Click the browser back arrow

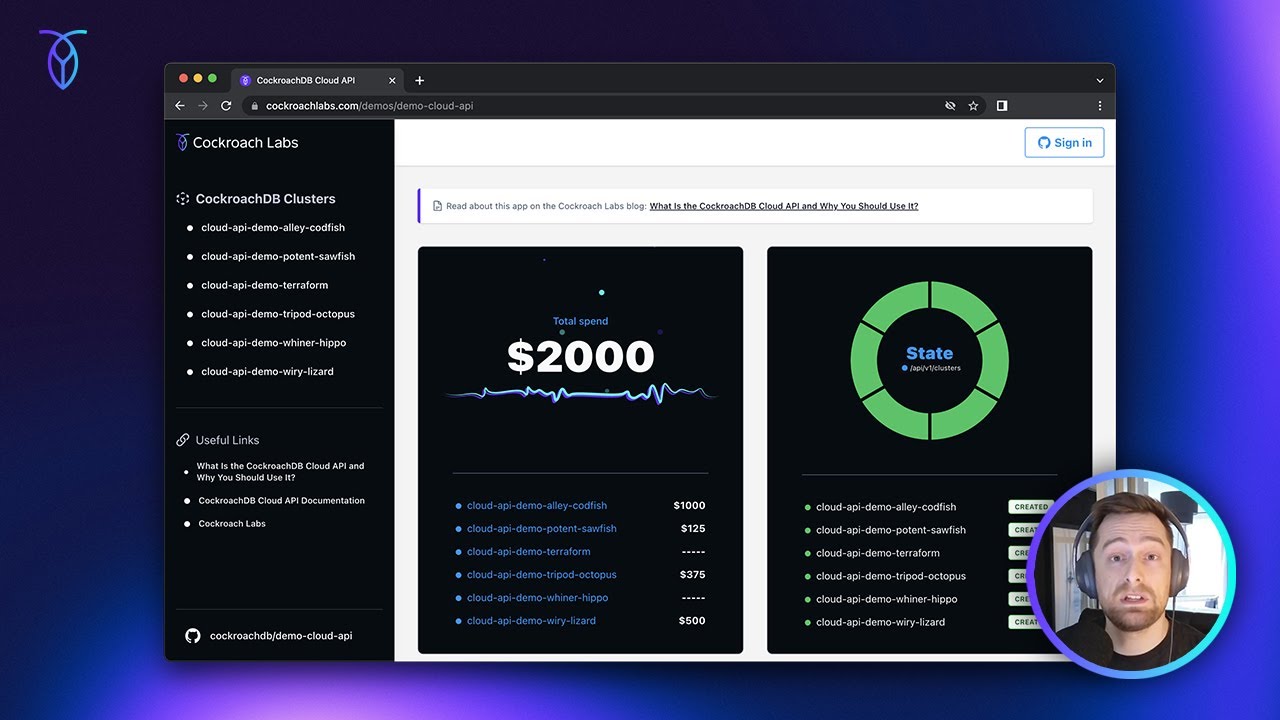(x=180, y=106)
